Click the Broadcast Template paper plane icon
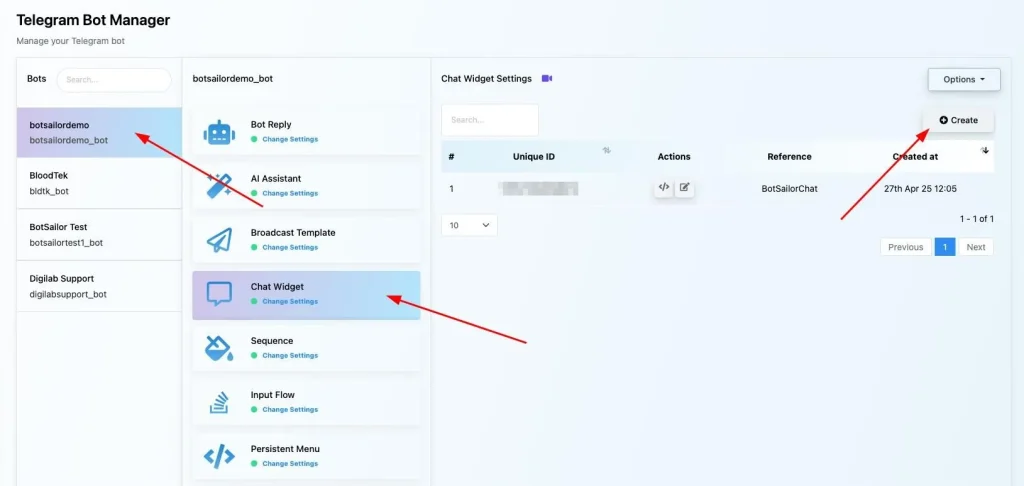 pyautogui.click(x=219, y=240)
